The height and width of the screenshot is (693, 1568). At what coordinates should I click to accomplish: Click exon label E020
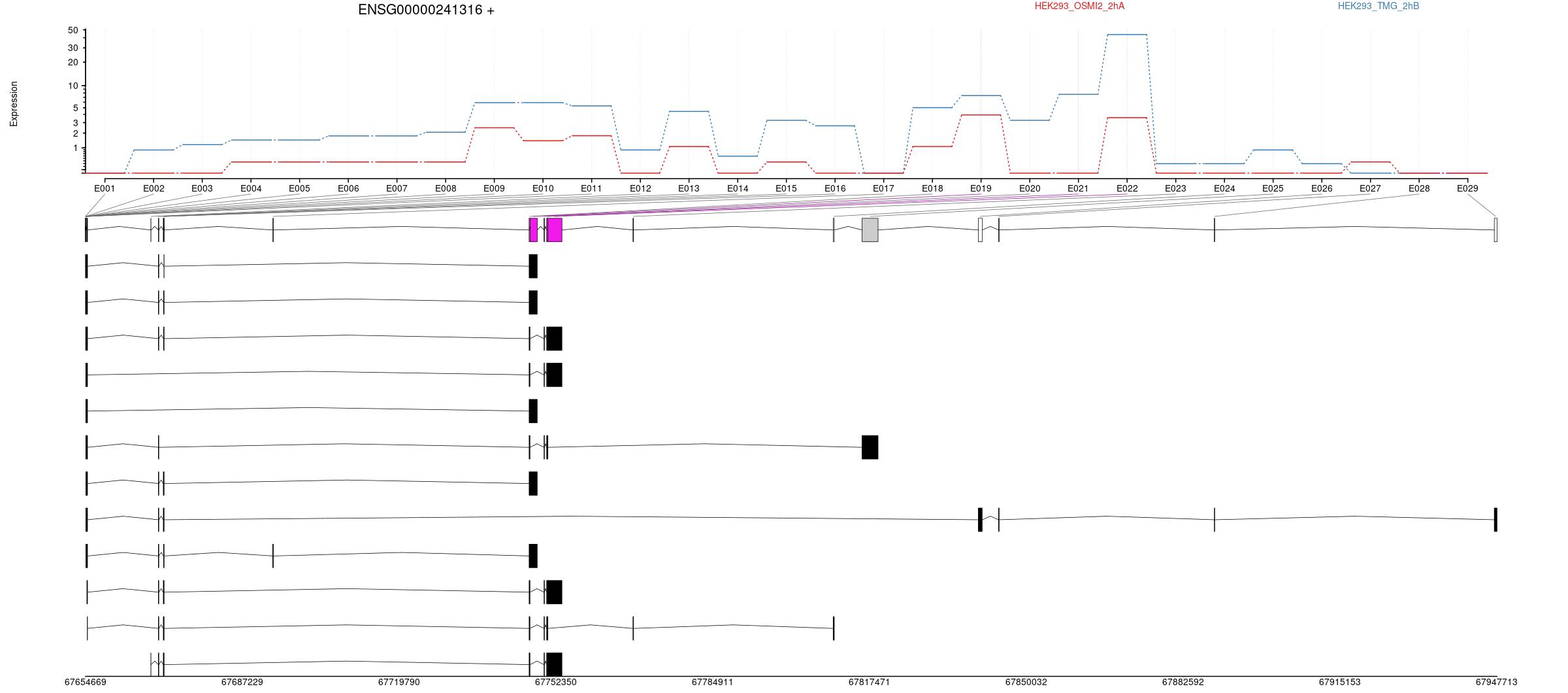pyautogui.click(x=1030, y=188)
